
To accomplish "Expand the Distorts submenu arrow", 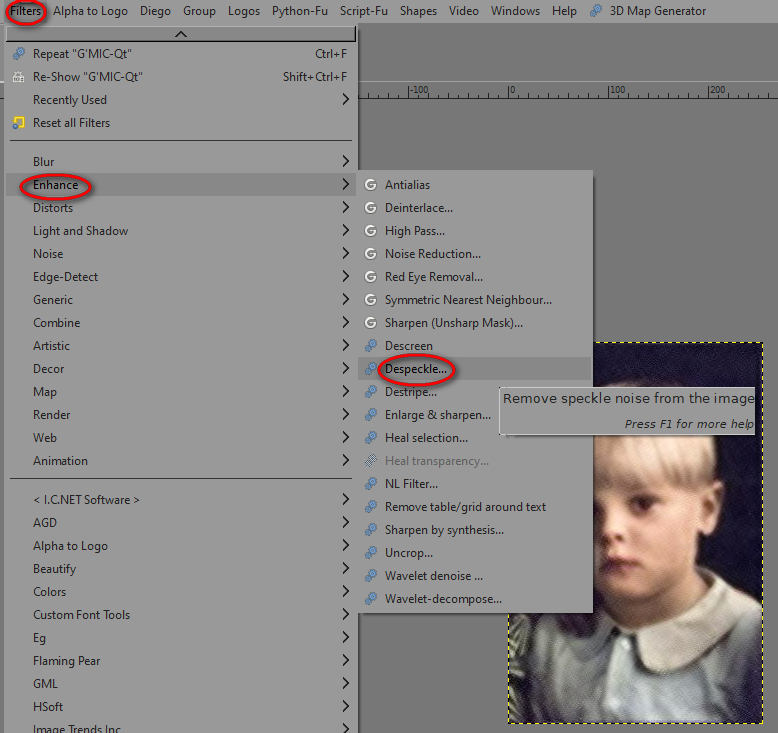I will click(x=346, y=207).
